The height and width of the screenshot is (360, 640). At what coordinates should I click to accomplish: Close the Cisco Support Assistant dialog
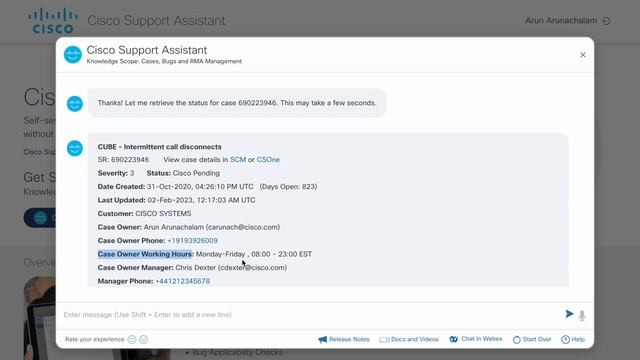[582, 55]
